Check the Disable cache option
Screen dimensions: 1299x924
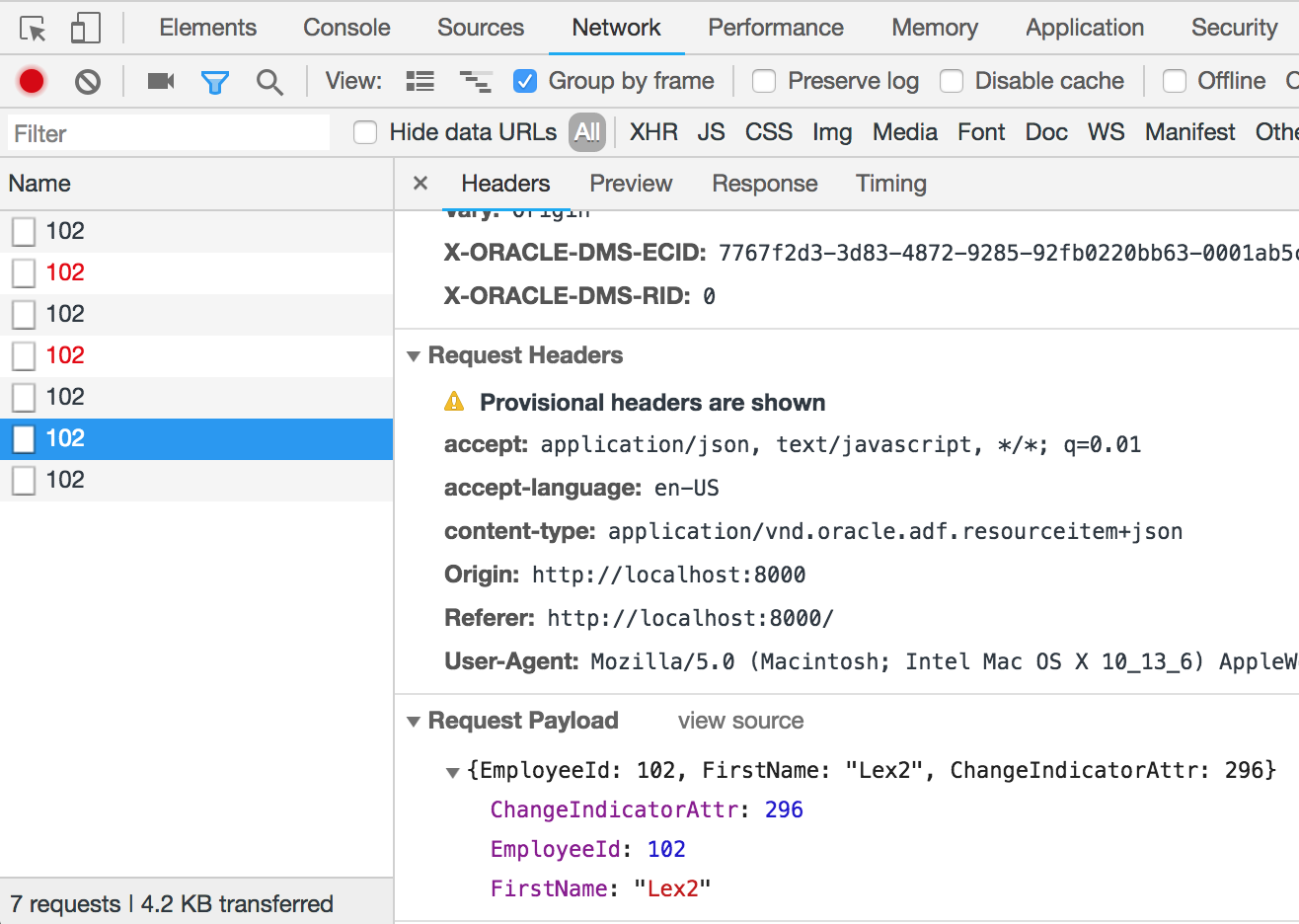pyautogui.click(x=951, y=81)
